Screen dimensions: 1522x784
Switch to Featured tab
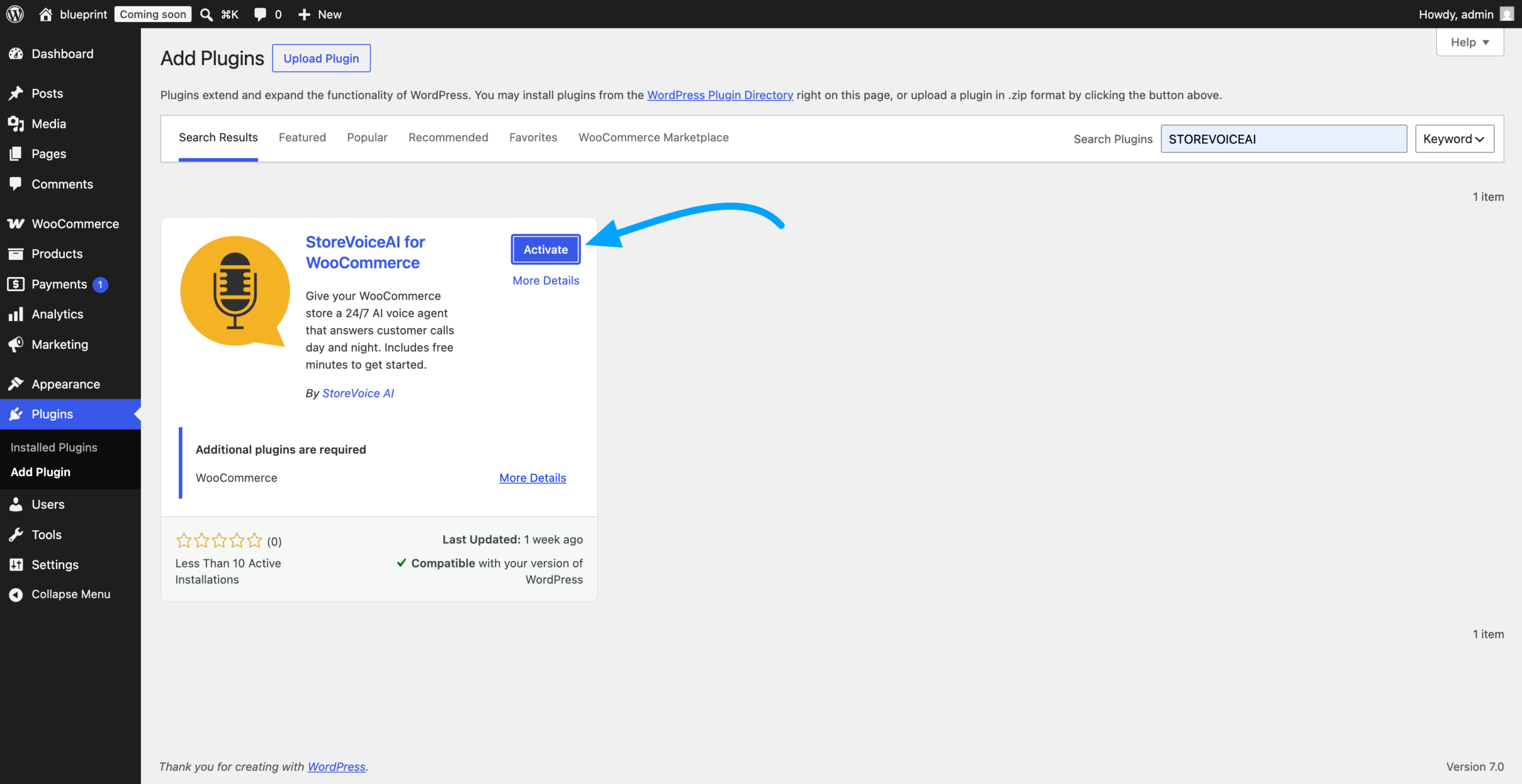click(x=302, y=137)
